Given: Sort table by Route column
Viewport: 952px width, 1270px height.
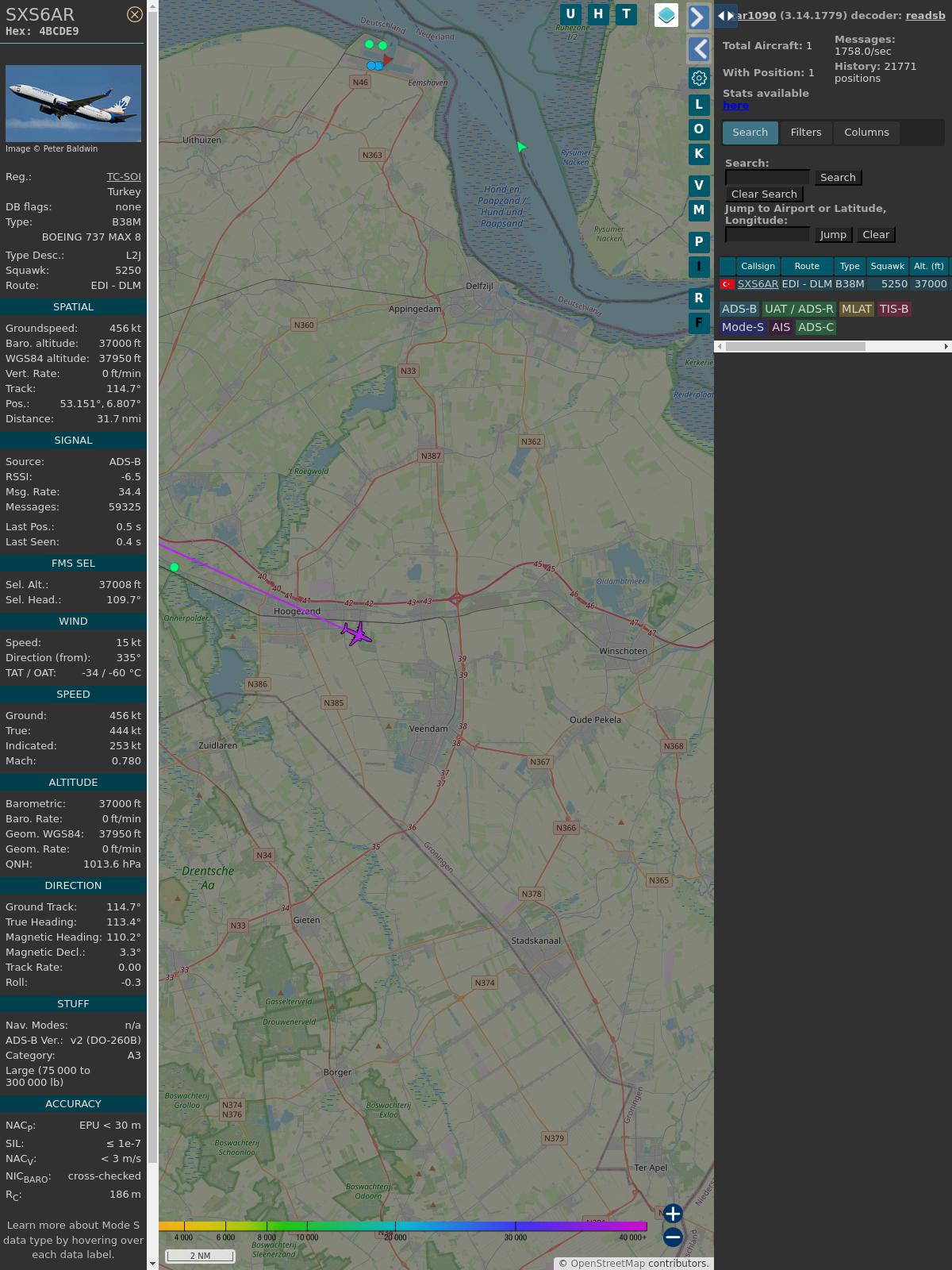Looking at the screenshot, I should point(807,267).
